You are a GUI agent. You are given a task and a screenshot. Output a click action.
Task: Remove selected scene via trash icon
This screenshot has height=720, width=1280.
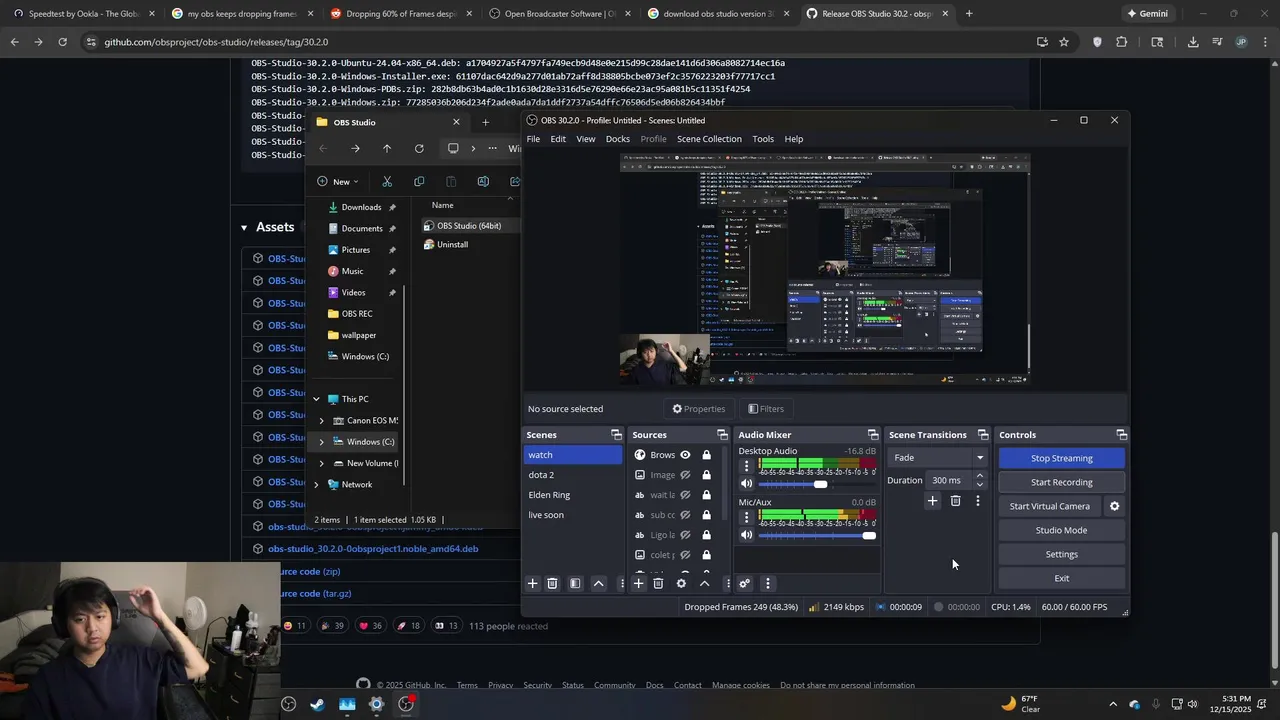click(x=552, y=583)
